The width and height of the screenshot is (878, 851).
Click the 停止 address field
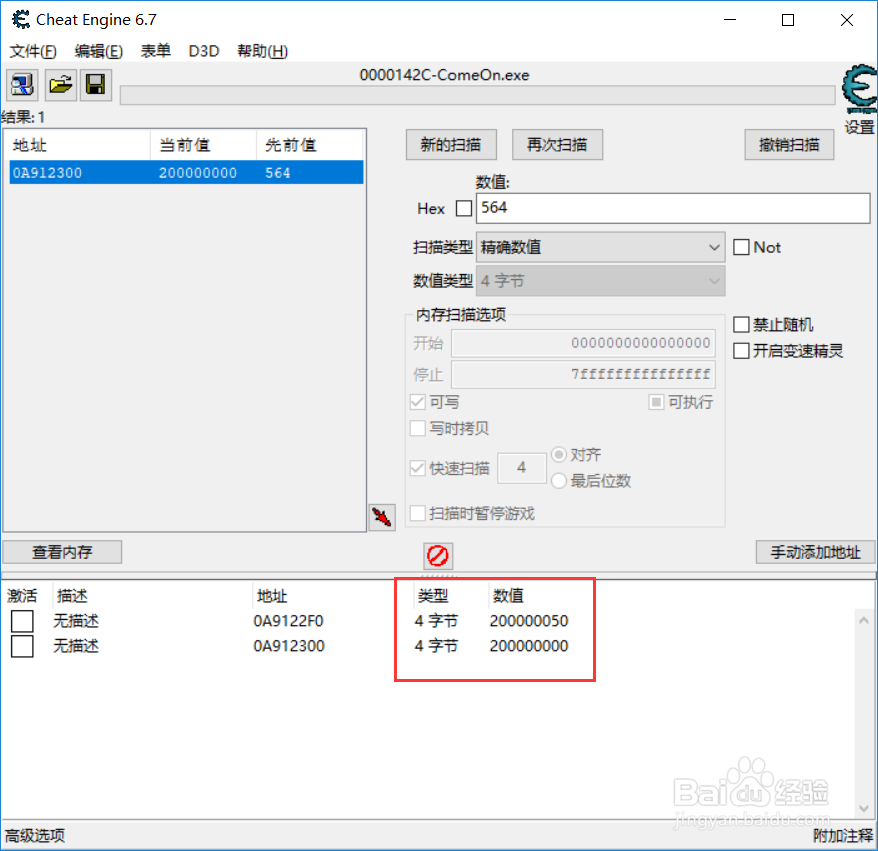583,374
